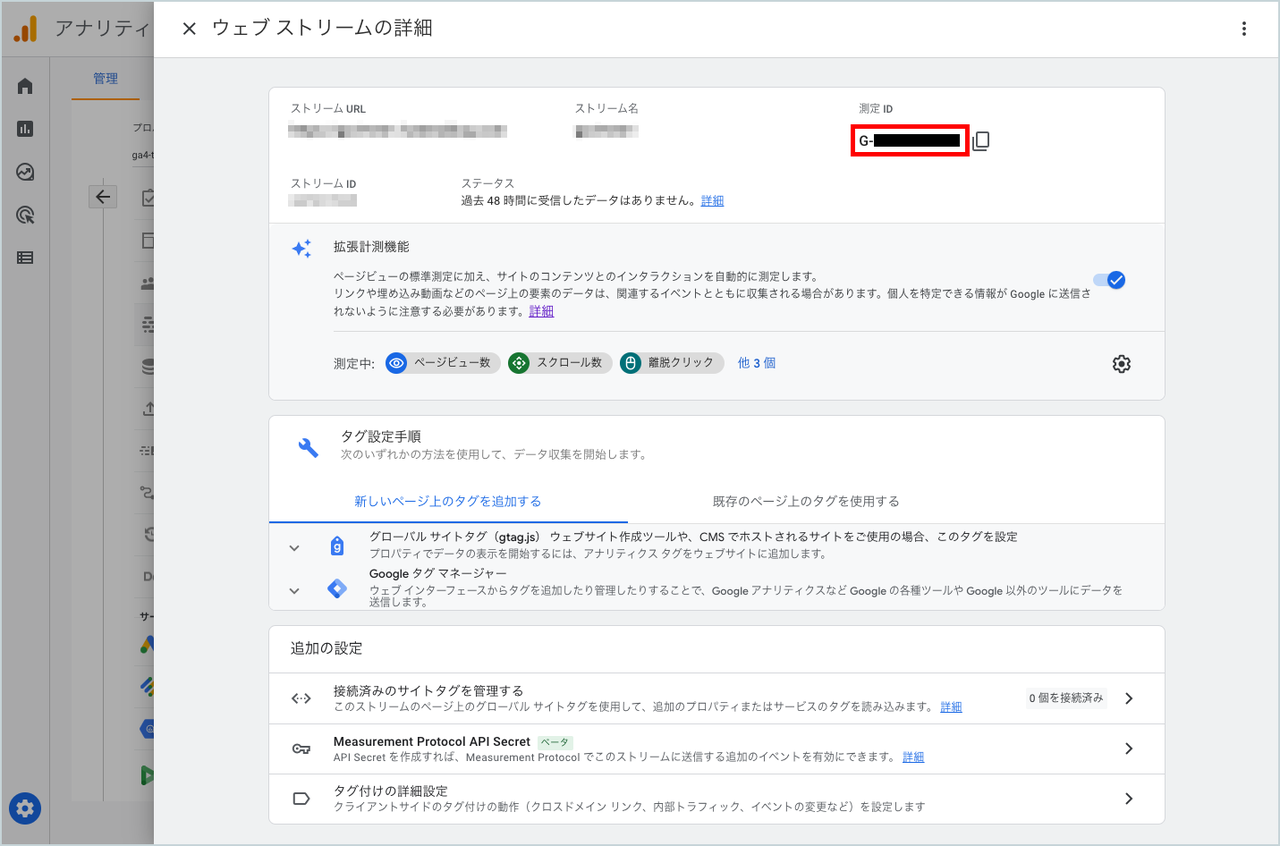
Task: Click the key icon for API Secret
Action: click(x=301, y=749)
